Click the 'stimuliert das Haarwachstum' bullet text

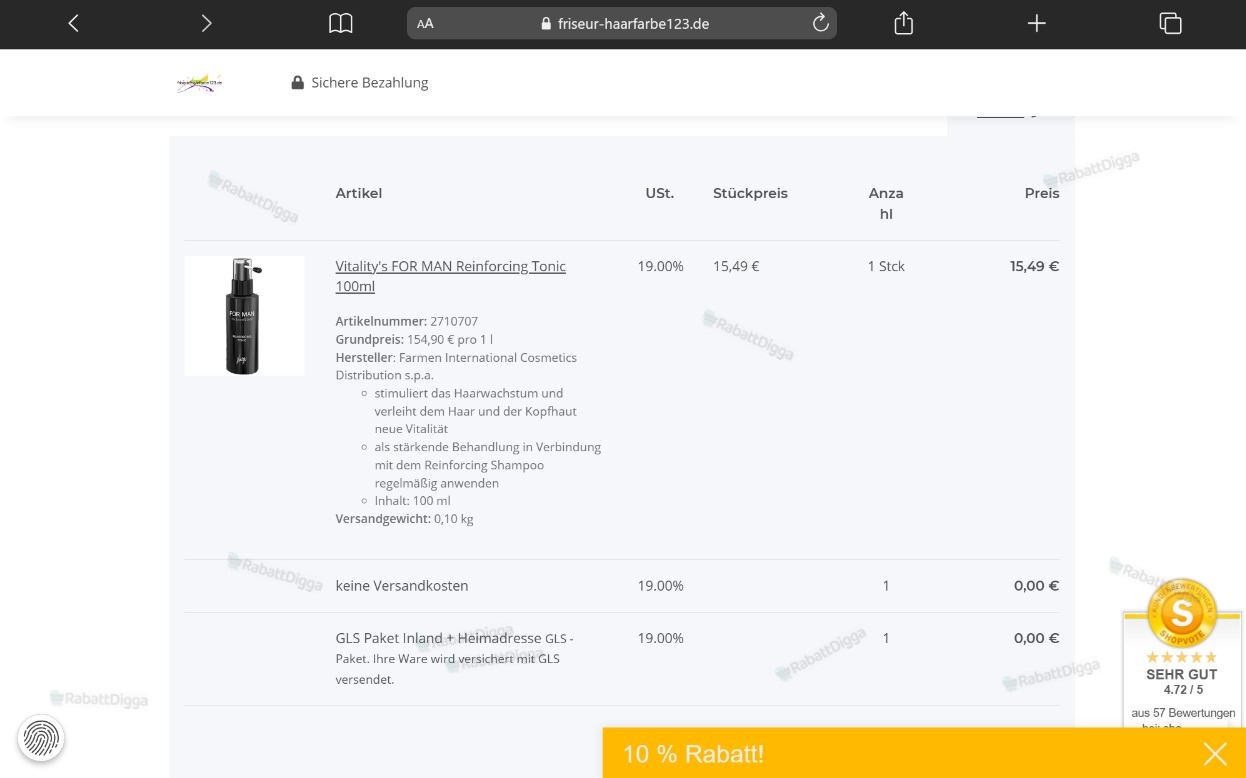click(x=475, y=411)
